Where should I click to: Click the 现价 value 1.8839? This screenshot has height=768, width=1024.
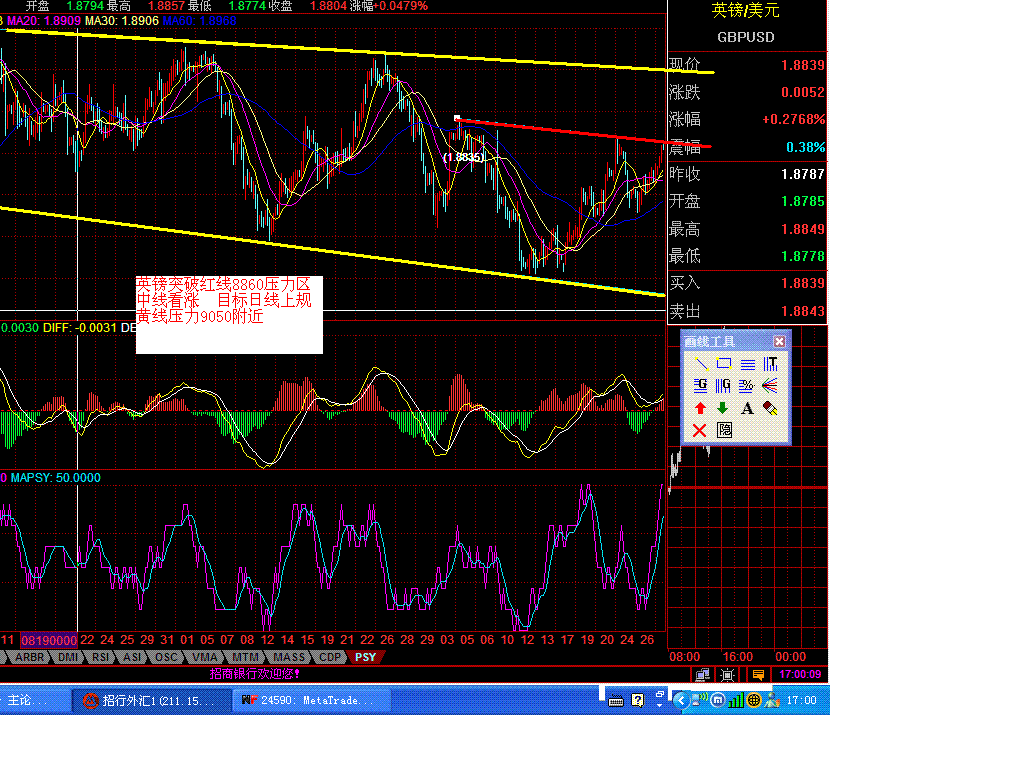[803, 65]
